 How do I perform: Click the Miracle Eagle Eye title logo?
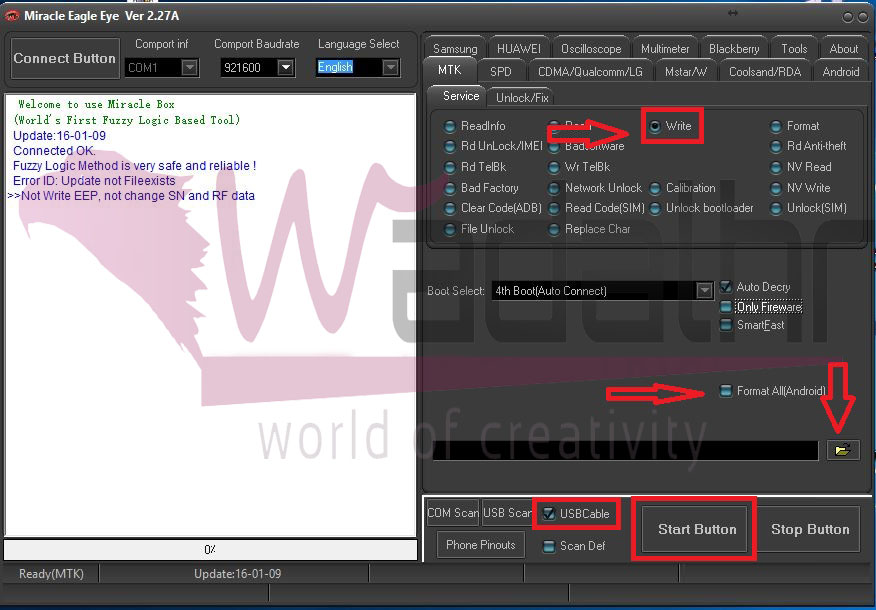tap(12, 16)
